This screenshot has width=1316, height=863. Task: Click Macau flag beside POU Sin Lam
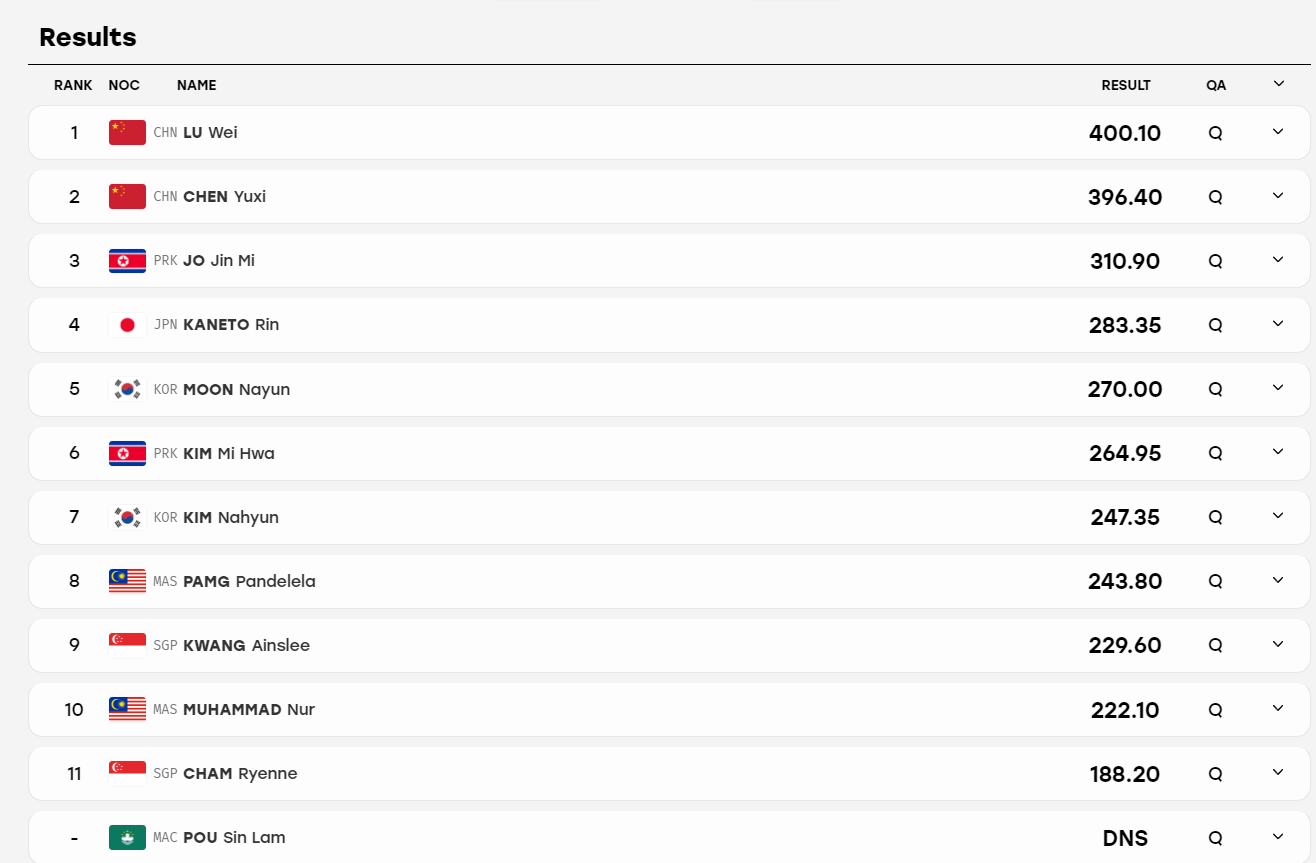tap(127, 837)
